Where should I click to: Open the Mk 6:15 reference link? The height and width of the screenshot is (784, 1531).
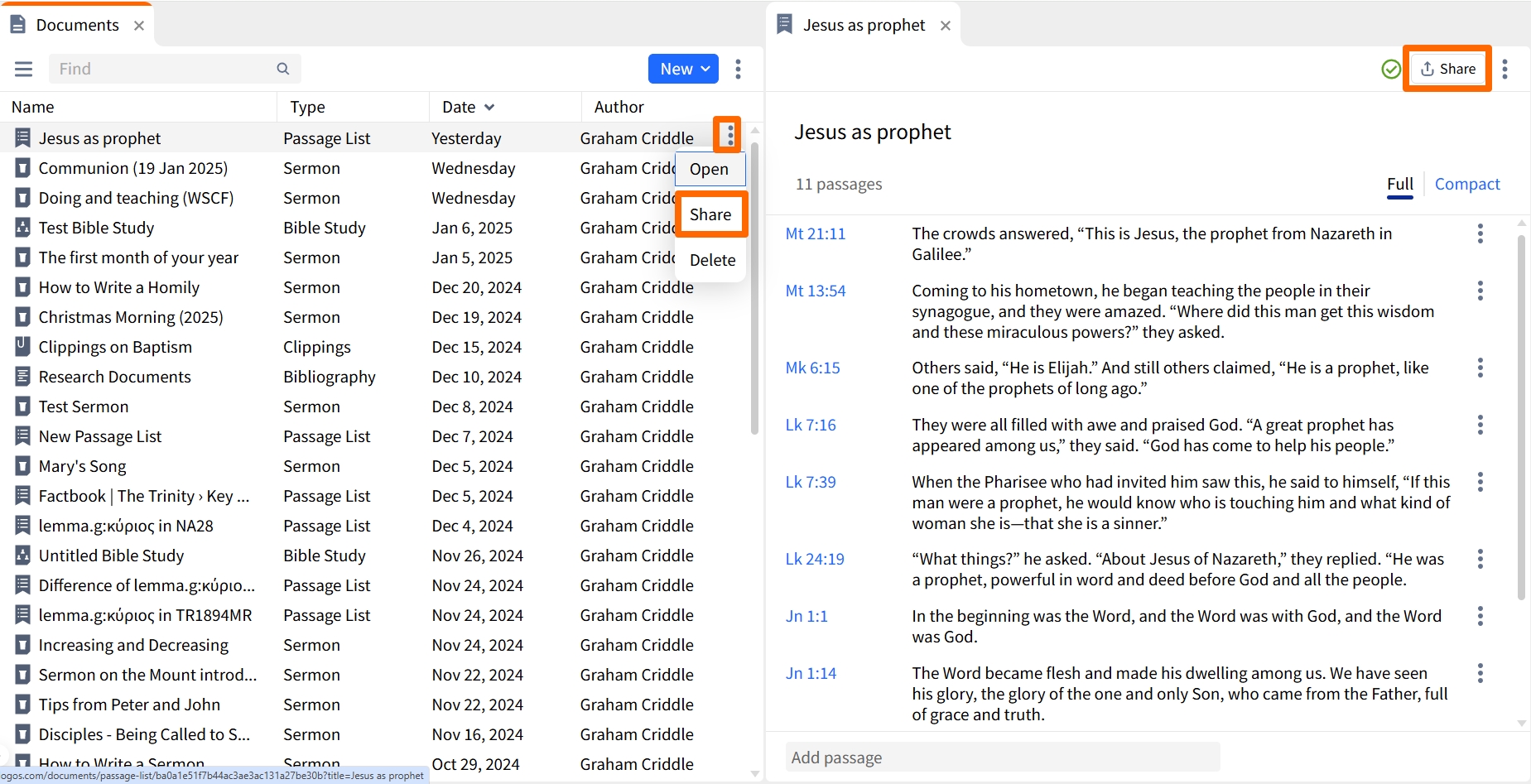(812, 368)
